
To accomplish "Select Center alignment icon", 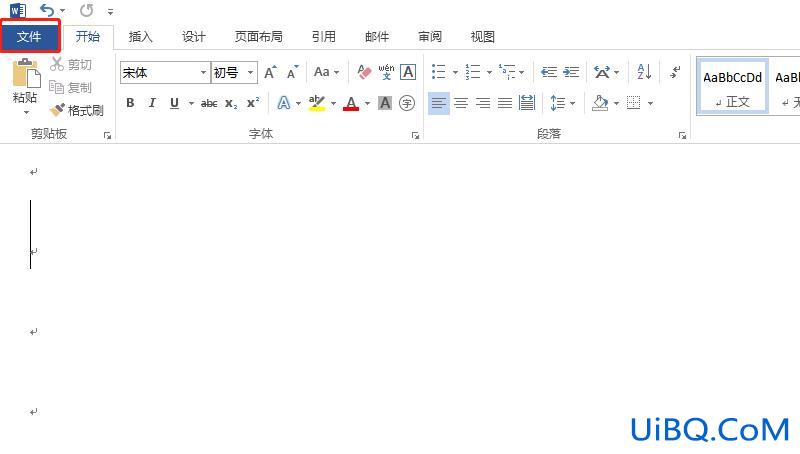I will click(461, 103).
